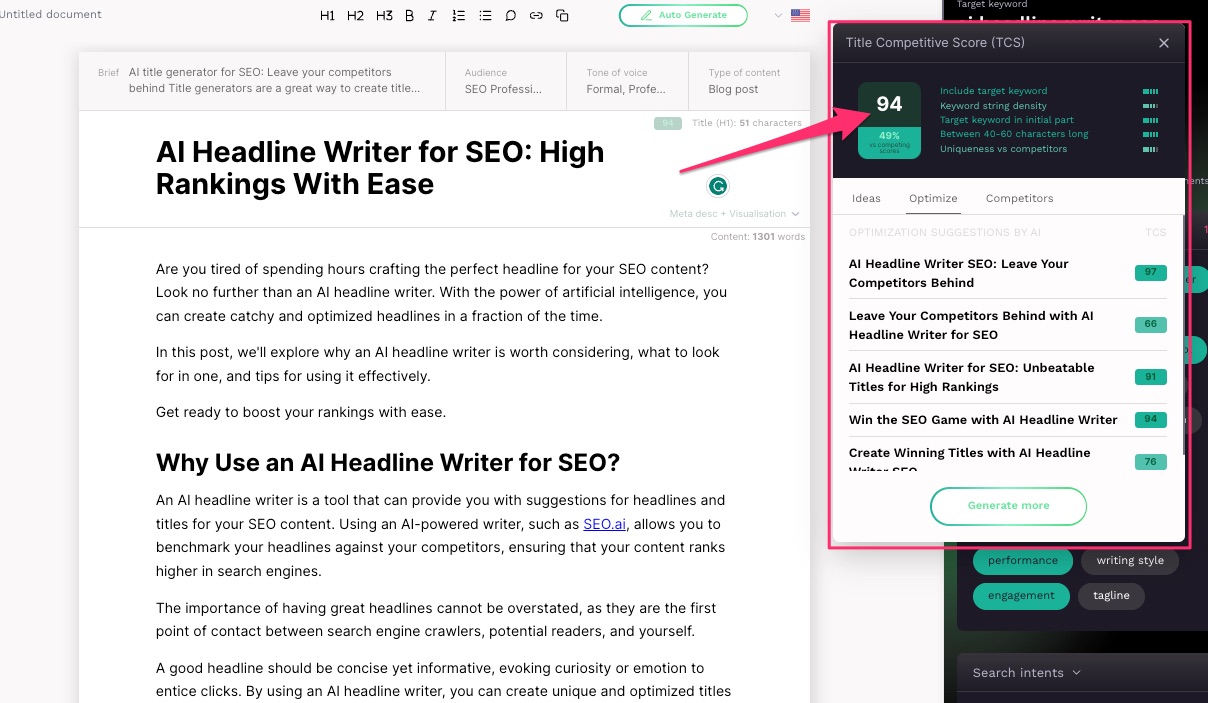Select the 'performance' keyword tag
Screen dimensions: 1208x703
click(1023, 561)
